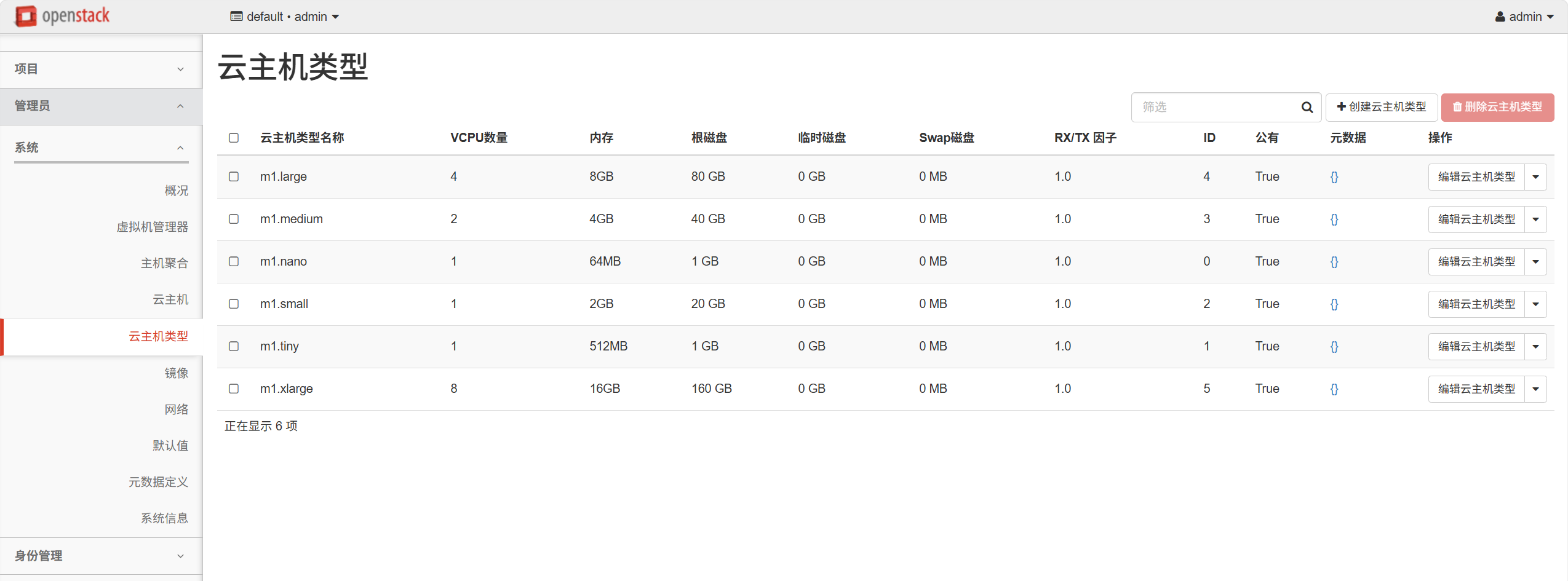Open metadata braces icon for m1.medium
The width and height of the screenshot is (1568, 581).
(x=1334, y=219)
